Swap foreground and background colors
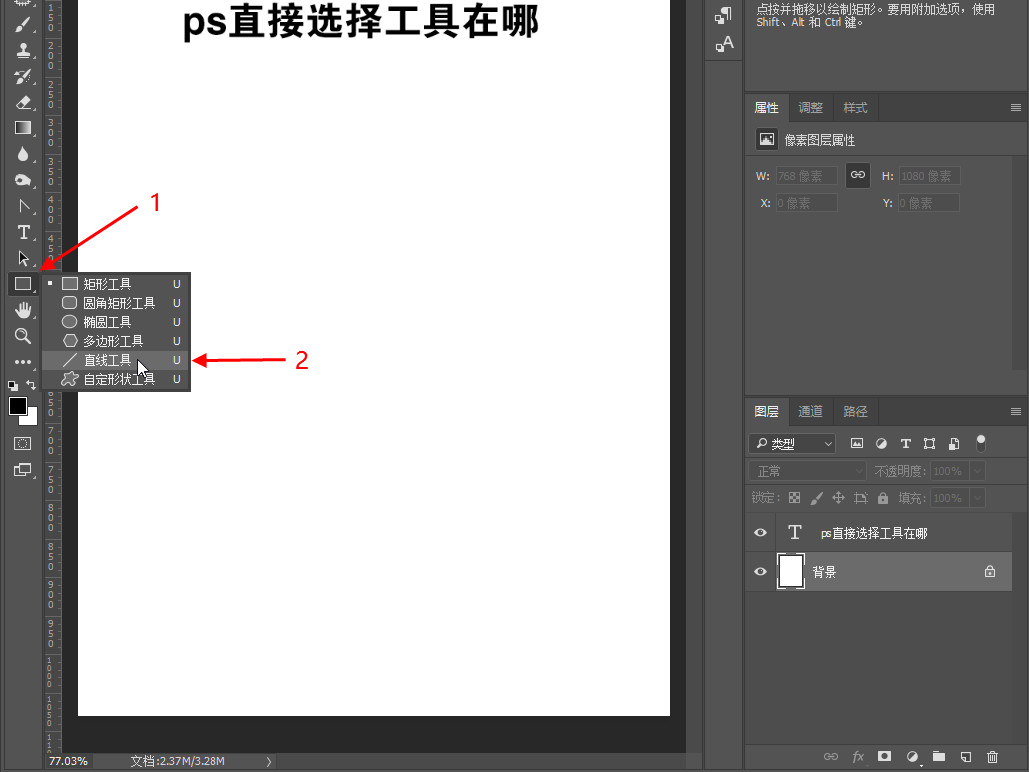The image size is (1029, 772). pyautogui.click(x=31, y=385)
